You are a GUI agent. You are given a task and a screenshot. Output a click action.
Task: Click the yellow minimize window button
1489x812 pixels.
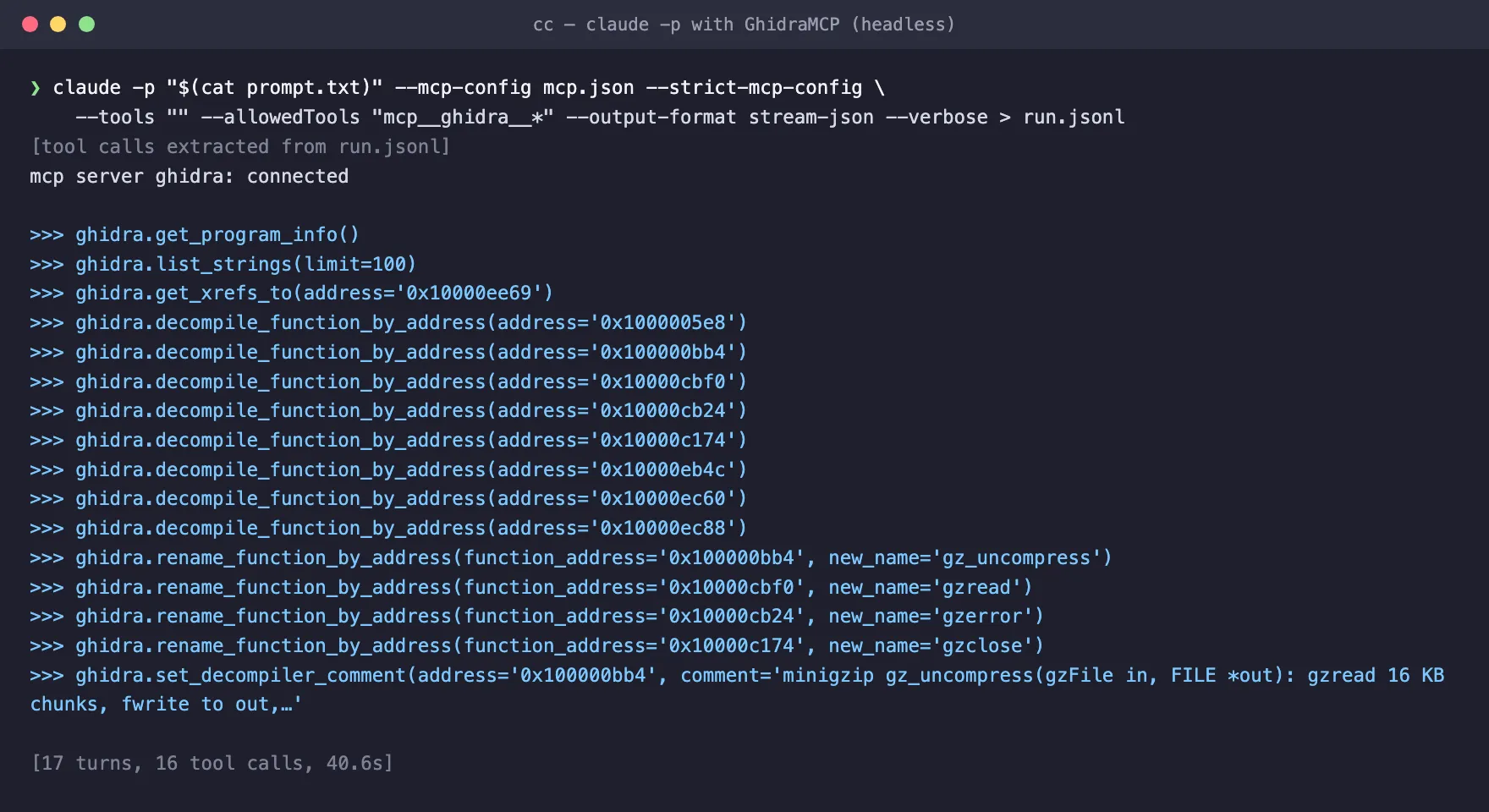coord(58,24)
